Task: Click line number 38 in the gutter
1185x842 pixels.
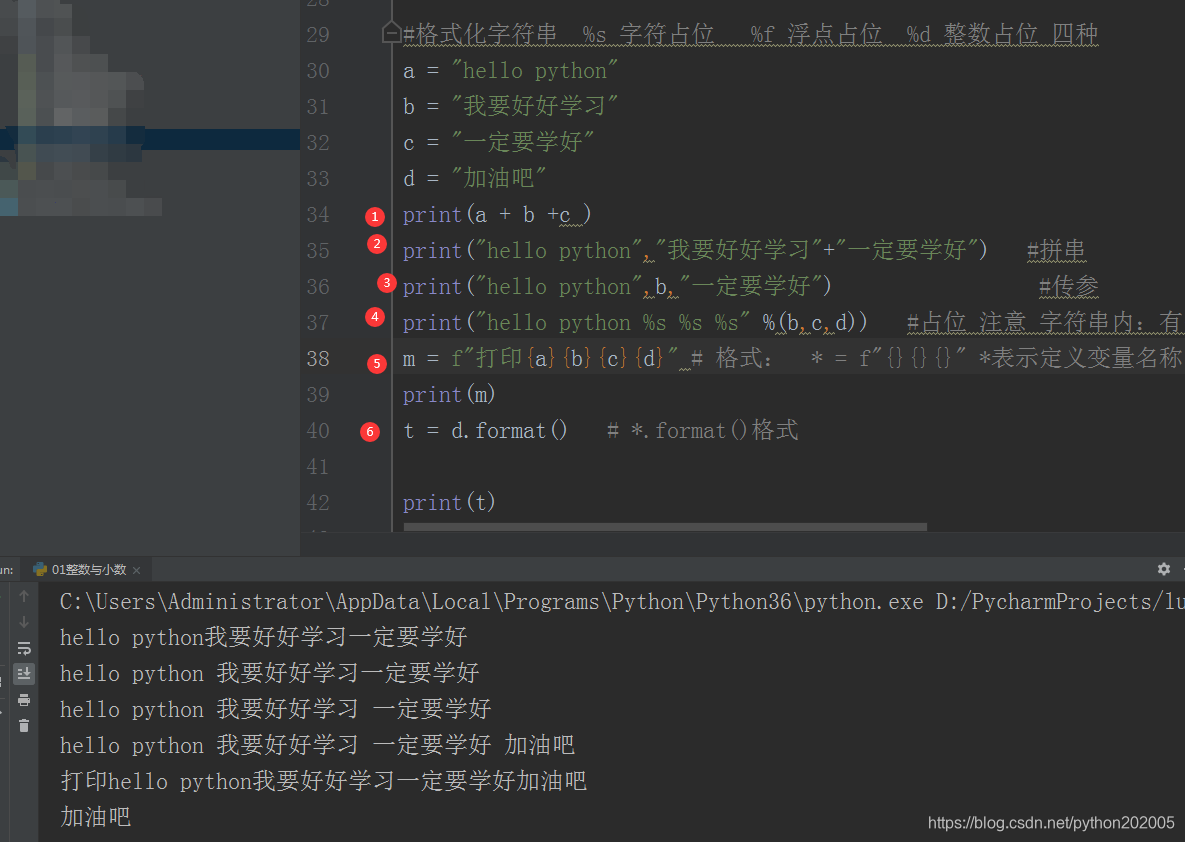Action: 318,358
